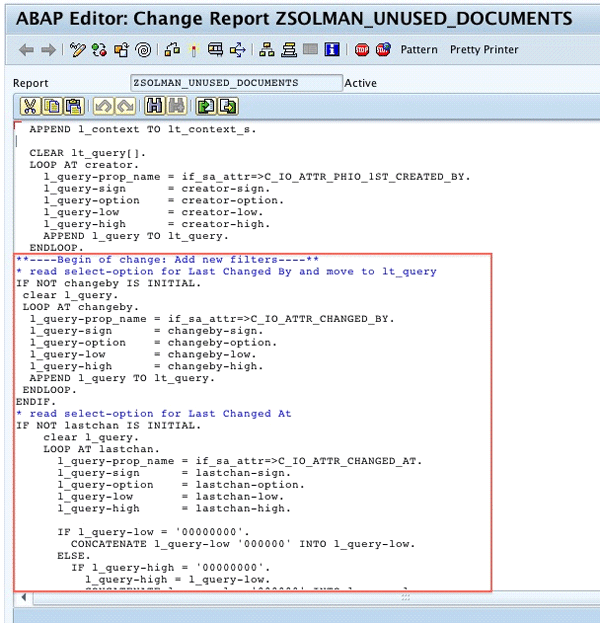This screenshot has width=600, height=623.
Task: Click the title 'ABAP Editor: Change Report ZSOLMAN_UNUSED_DOCUMENTS'
Action: coord(294,19)
